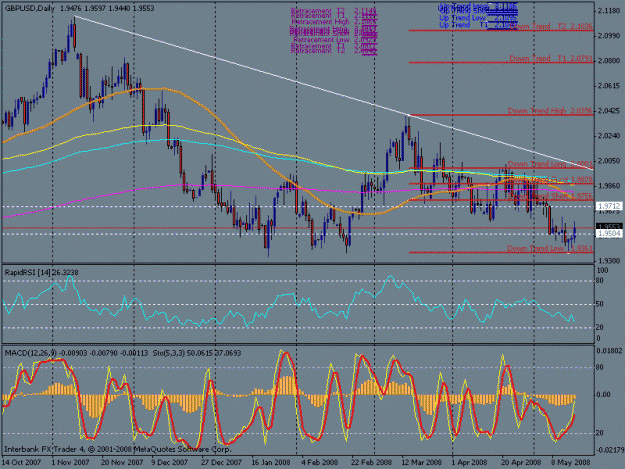The height and width of the screenshot is (469, 625).
Task: Click the '1 Nov 2007' date label
Action: pyautogui.click(x=70, y=462)
